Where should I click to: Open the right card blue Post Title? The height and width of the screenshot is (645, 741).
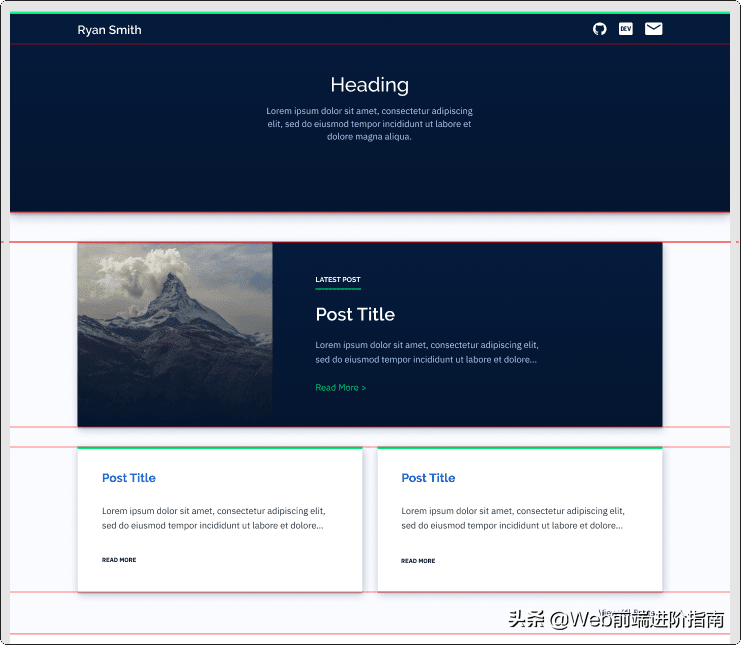click(x=428, y=478)
